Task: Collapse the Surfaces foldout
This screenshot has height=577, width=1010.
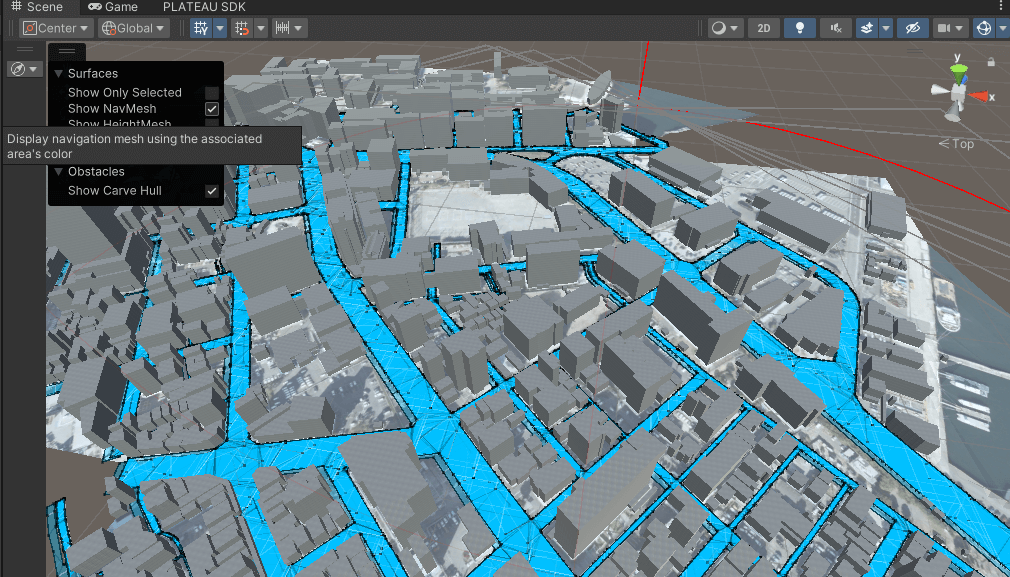Action: [59, 73]
